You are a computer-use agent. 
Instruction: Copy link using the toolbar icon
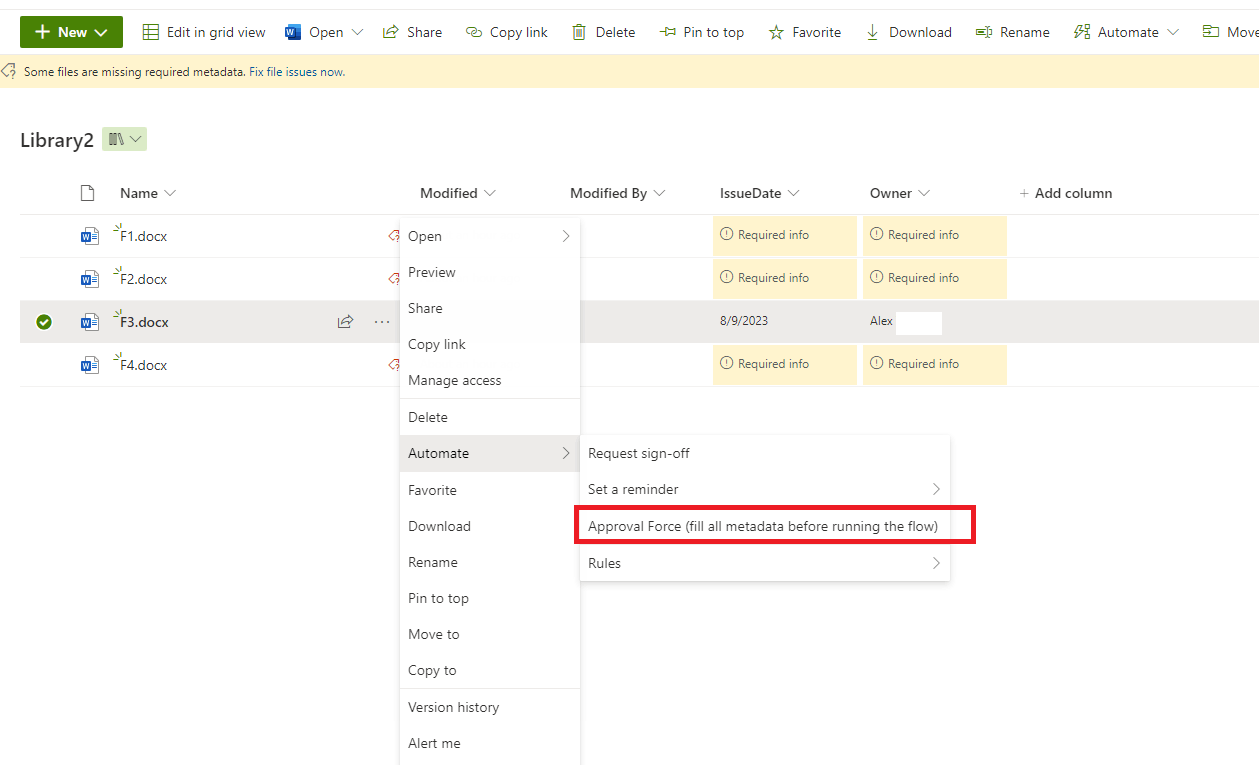coord(506,31)
